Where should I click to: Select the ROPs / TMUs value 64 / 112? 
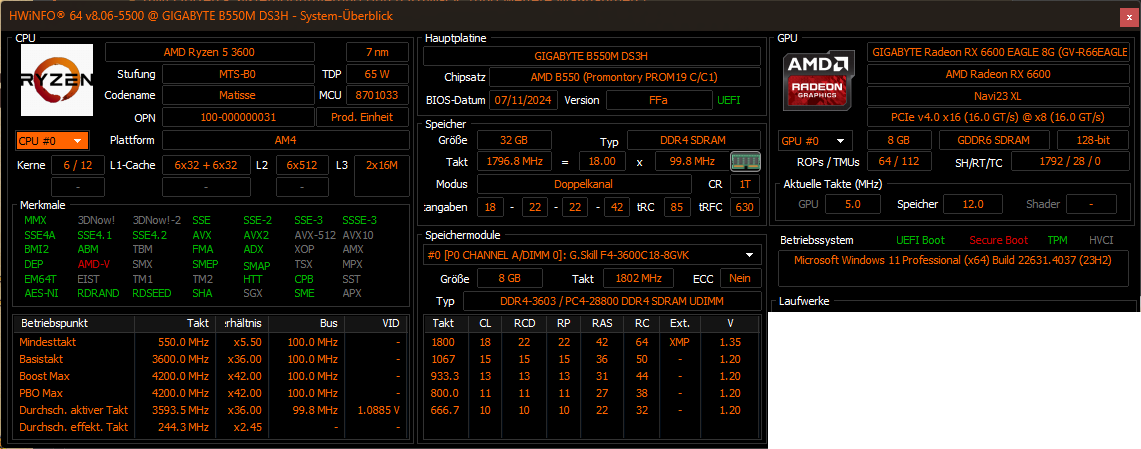pos(899,161)
